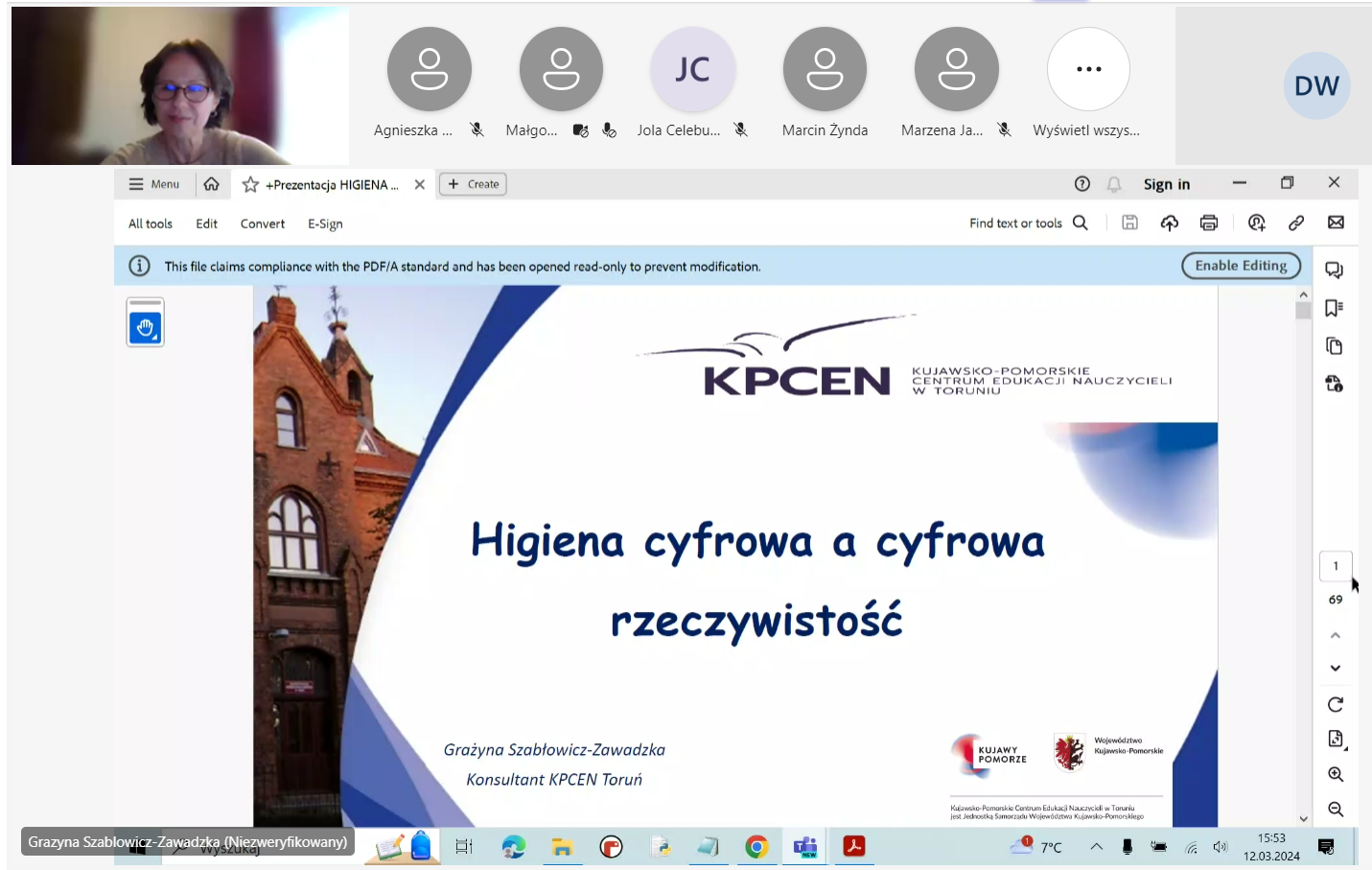Open File Explorer from taskbar

coord(562,847)
